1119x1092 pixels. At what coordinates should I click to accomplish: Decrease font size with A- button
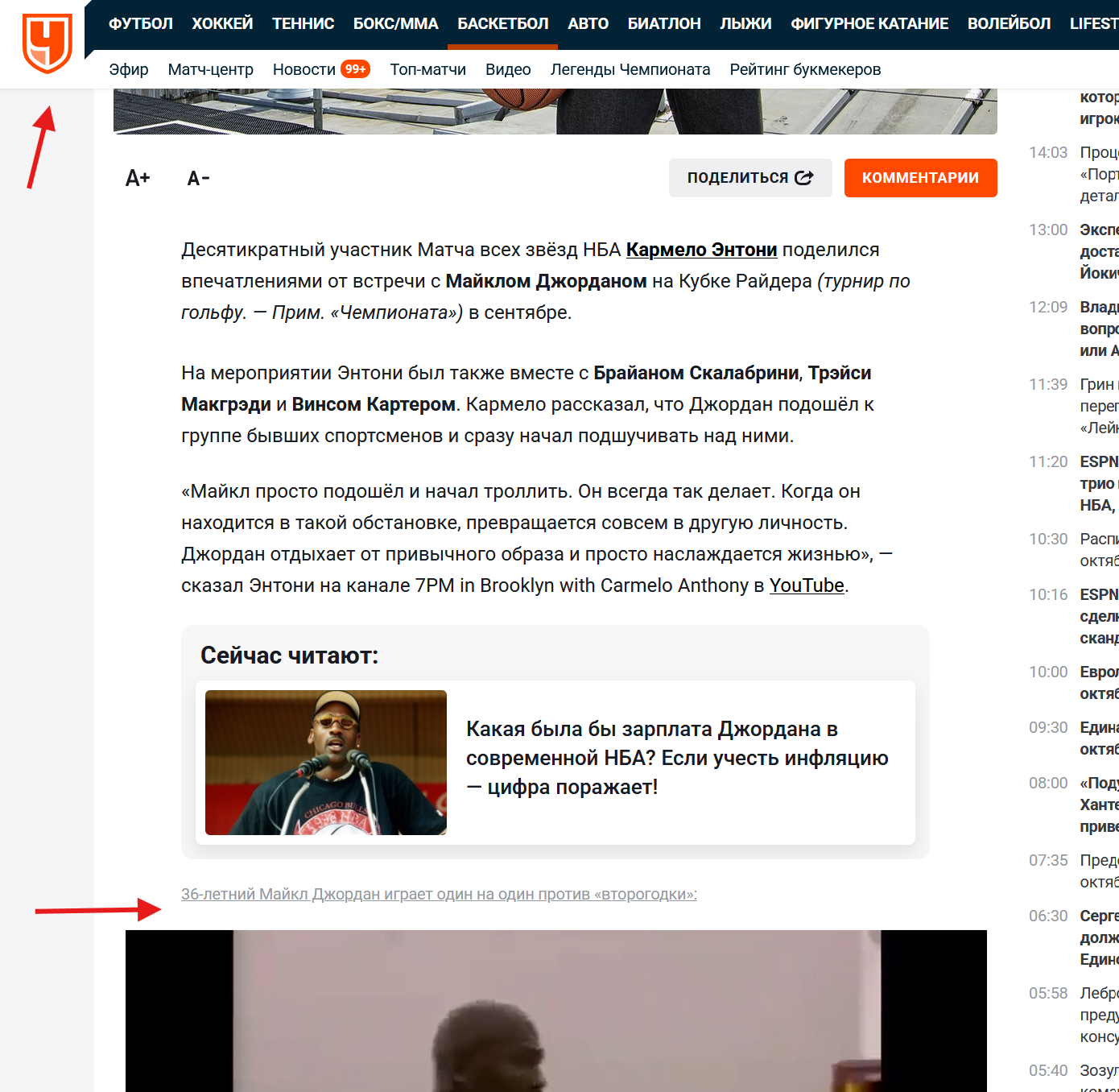[198, 178]
